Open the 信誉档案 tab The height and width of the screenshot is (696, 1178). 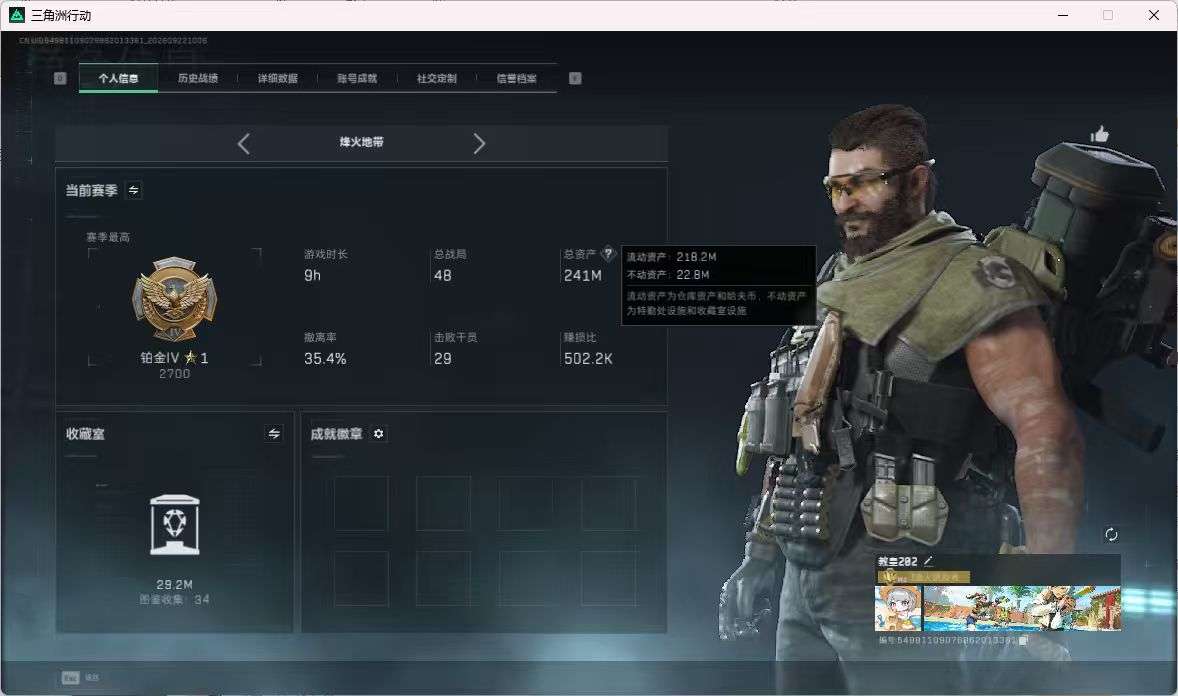click(x=516, y=78)
